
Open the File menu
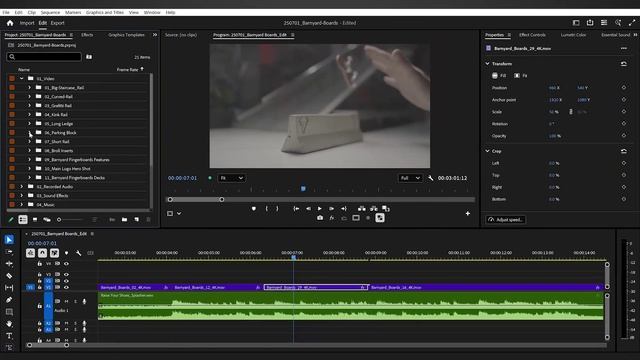(x=6, y=12)
